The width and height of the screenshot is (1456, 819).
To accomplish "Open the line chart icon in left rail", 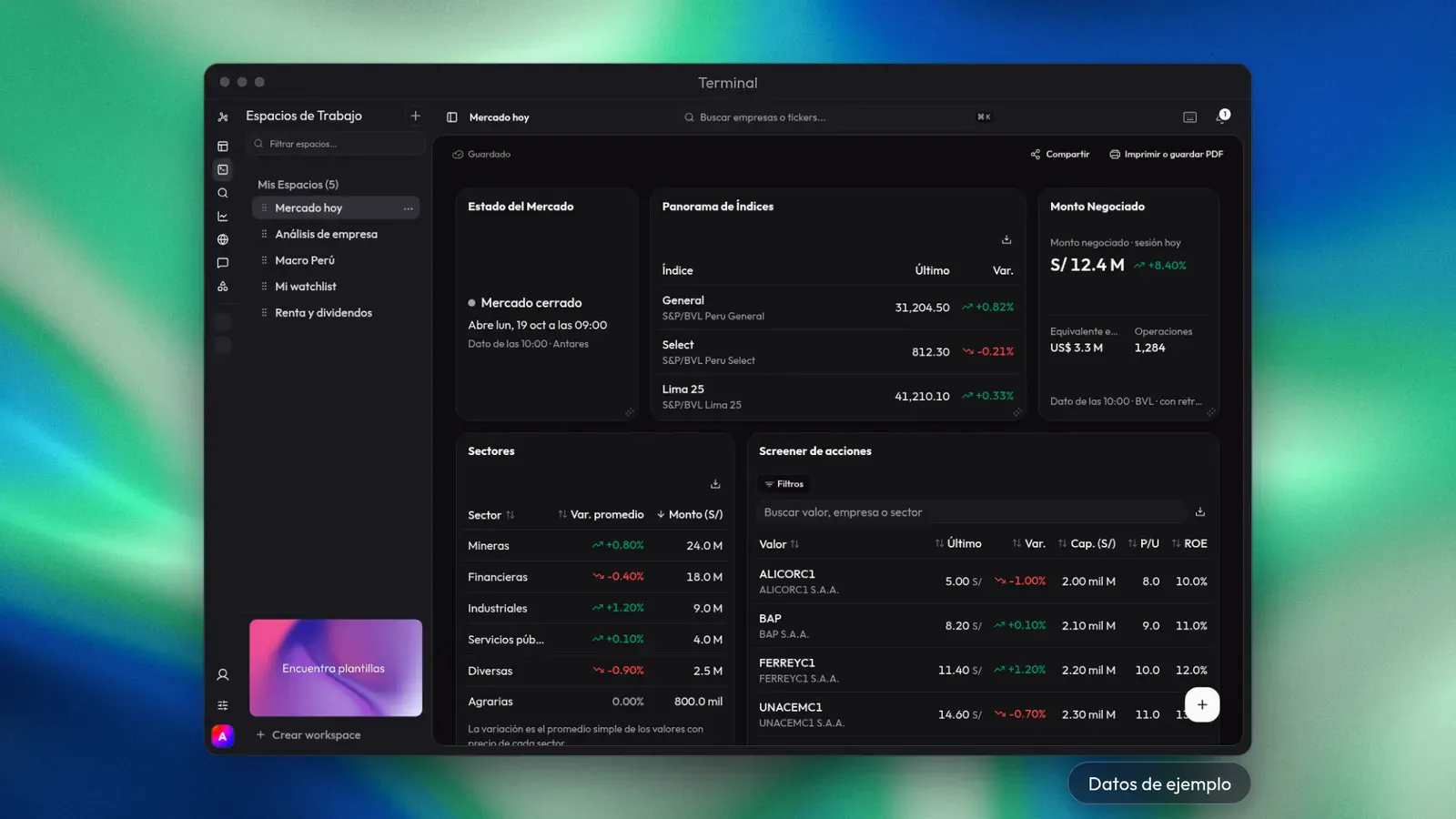I will (223, 217).
